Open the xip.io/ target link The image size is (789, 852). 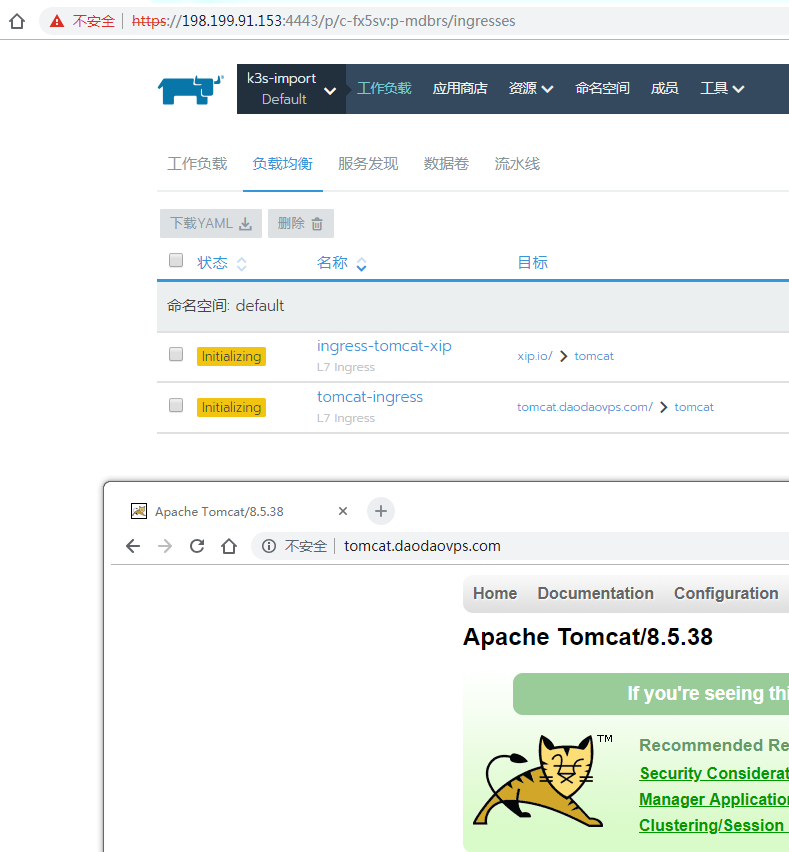[x=535, y=356]
